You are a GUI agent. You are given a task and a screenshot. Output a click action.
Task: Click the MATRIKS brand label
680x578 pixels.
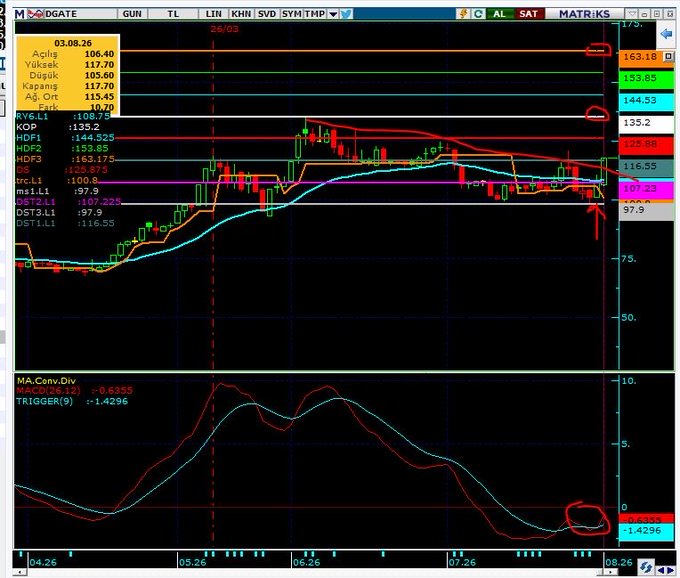pos(584,14)
